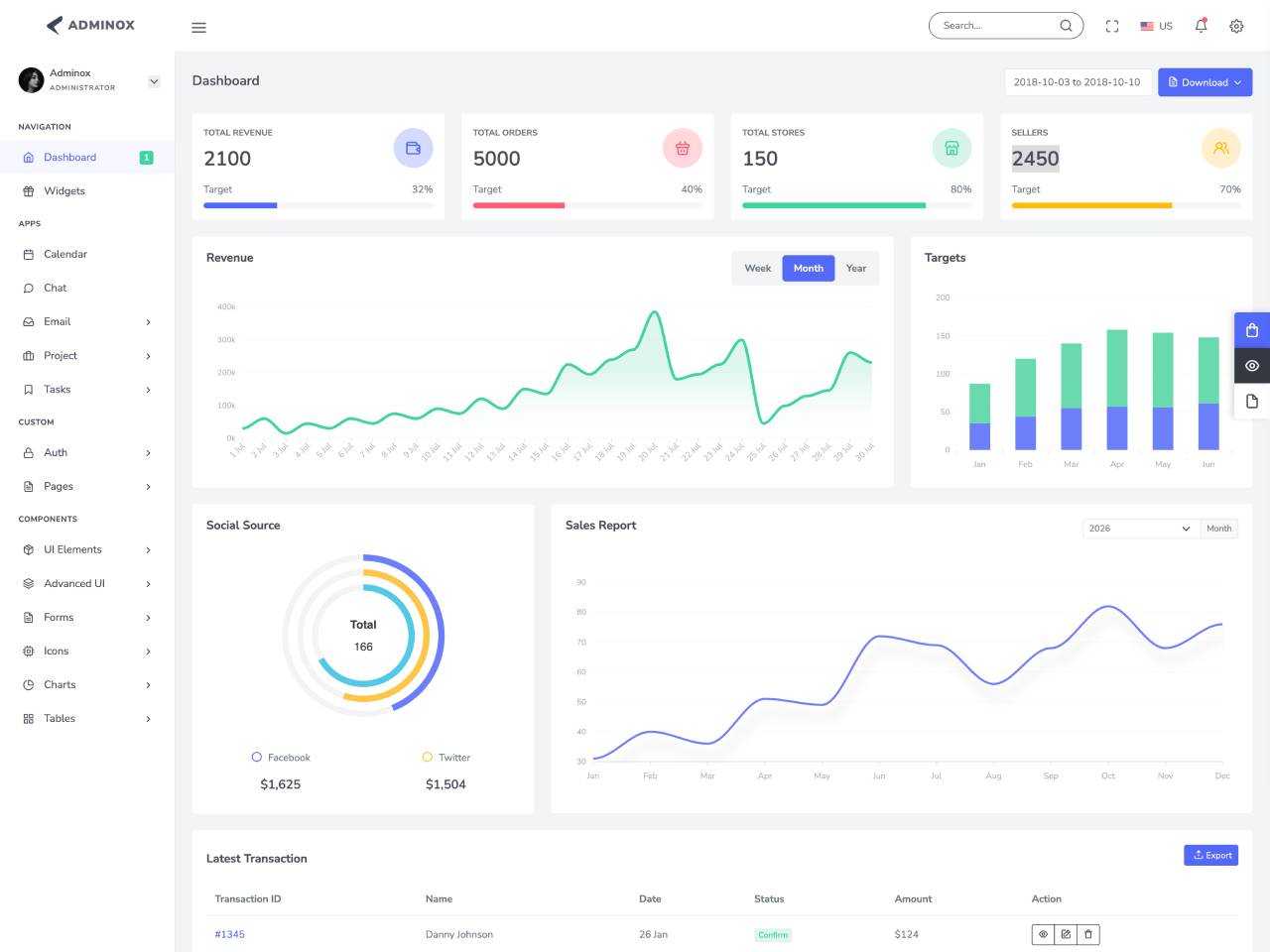Click the Export button
The height and width of the screenshot is (952, 1270).
[1211, 855]
